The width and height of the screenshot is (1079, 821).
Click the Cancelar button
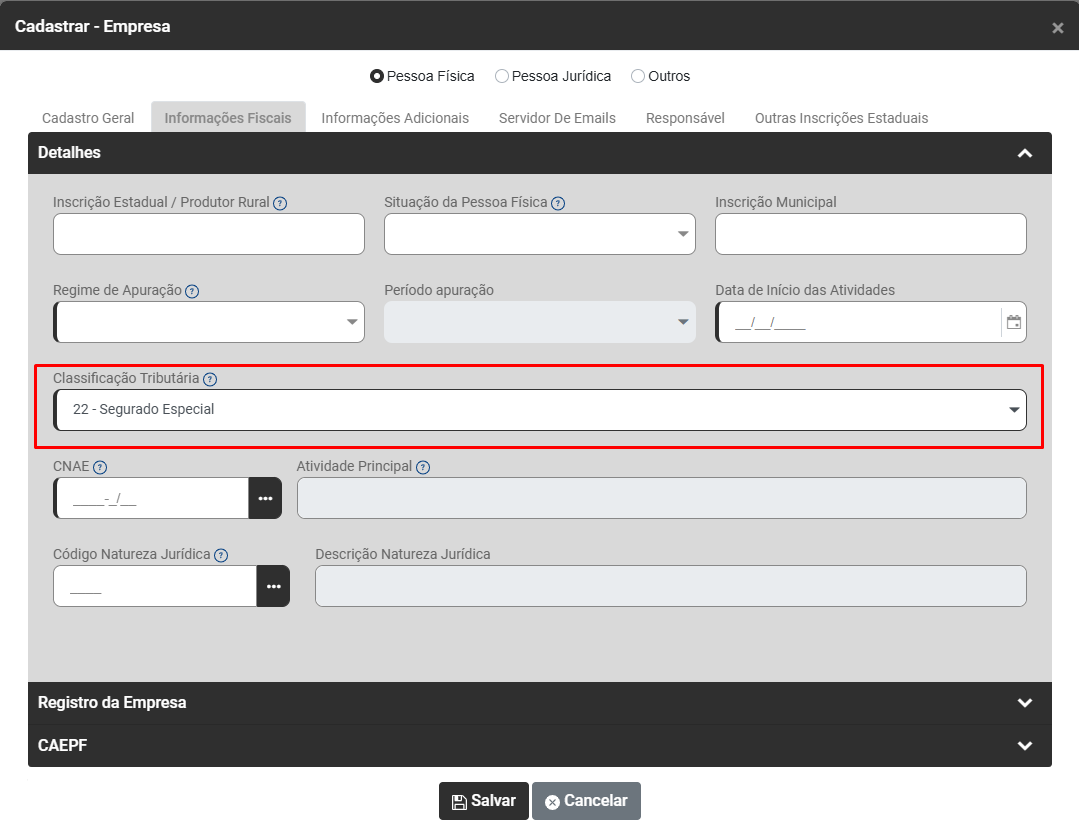tap(586, 801)
